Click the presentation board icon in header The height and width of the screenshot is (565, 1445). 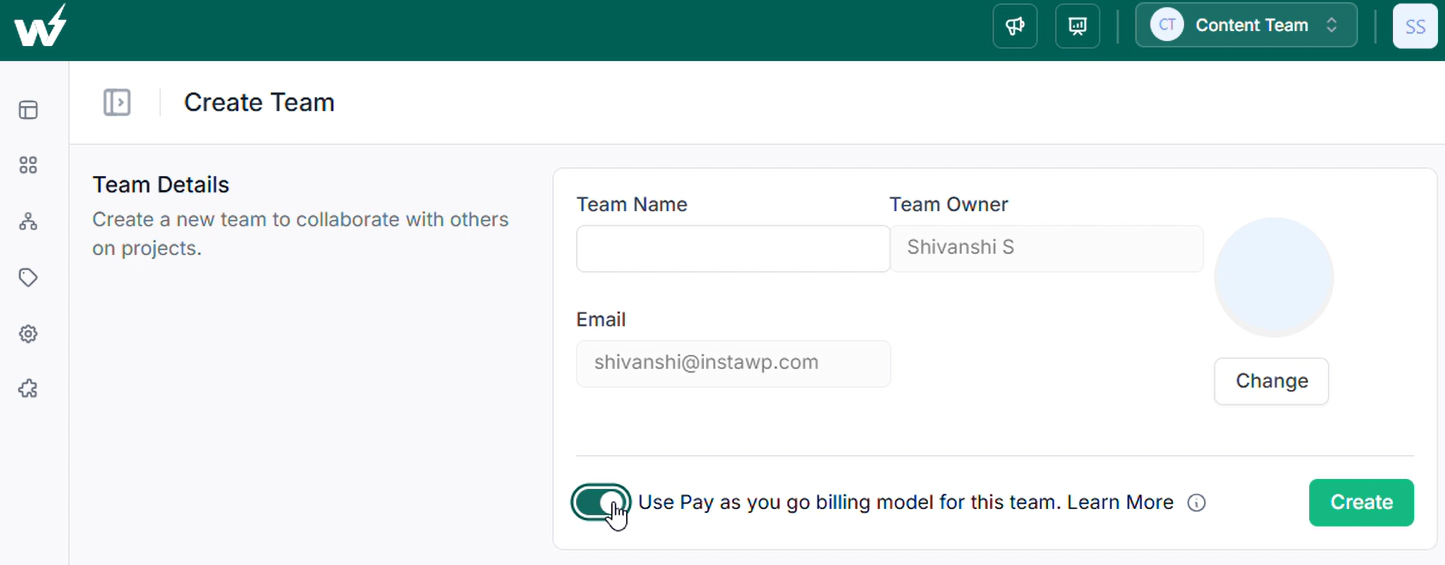coord(1077,26)
